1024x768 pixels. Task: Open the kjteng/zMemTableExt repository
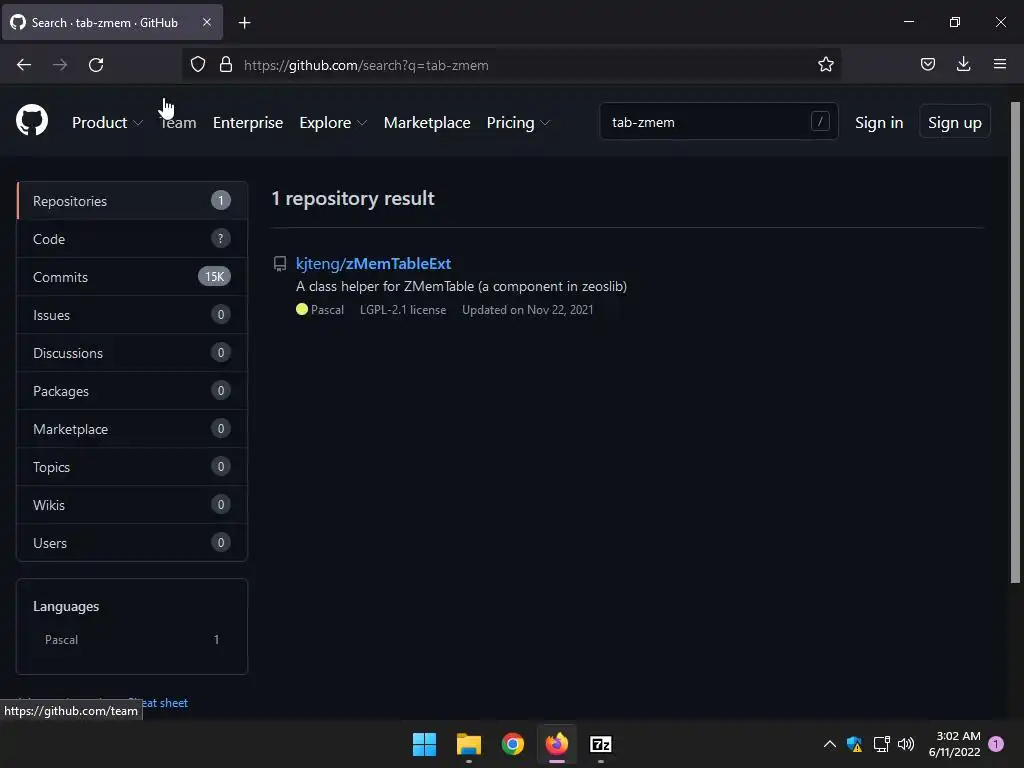coord(374,263)
